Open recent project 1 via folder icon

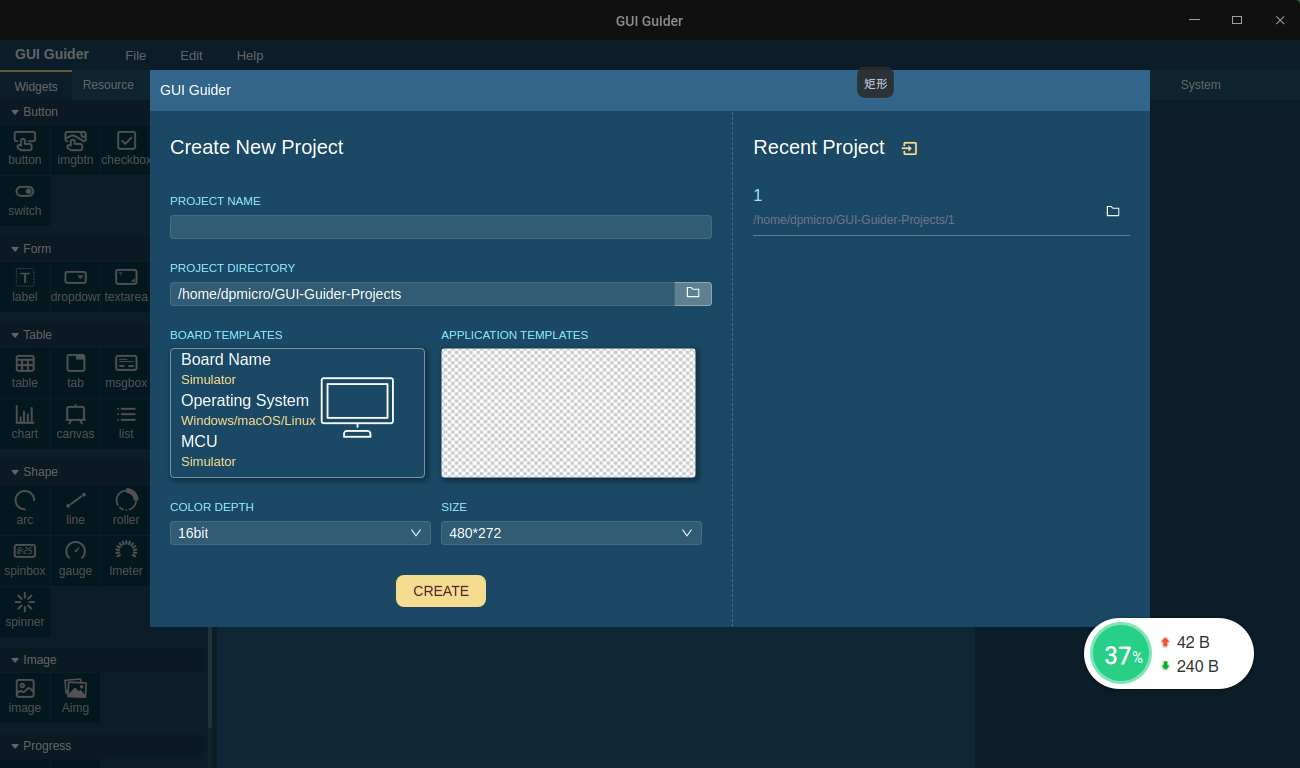point(1113,211)
